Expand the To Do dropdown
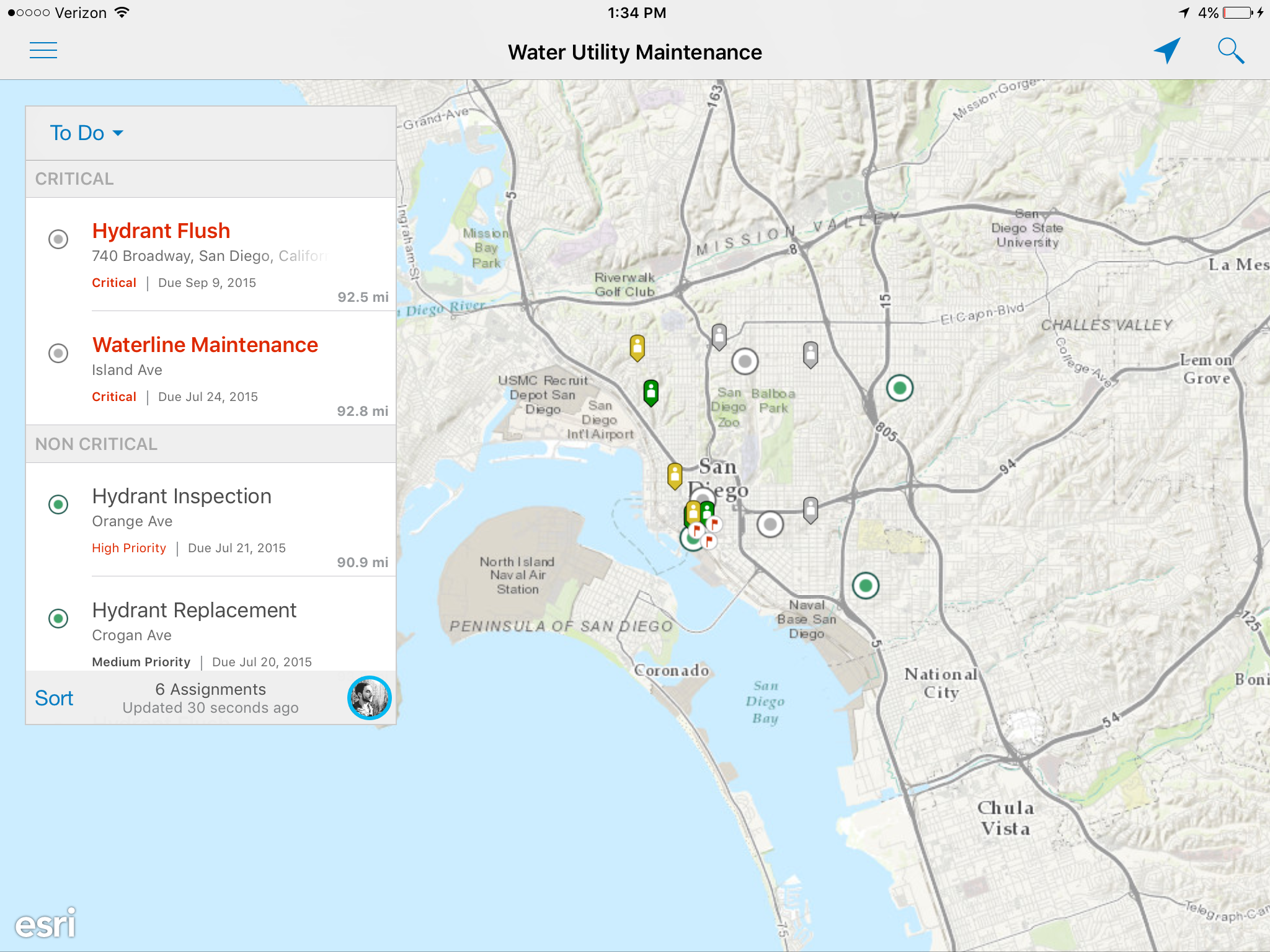Screen dimensions: 1270x952 (87, 133)
